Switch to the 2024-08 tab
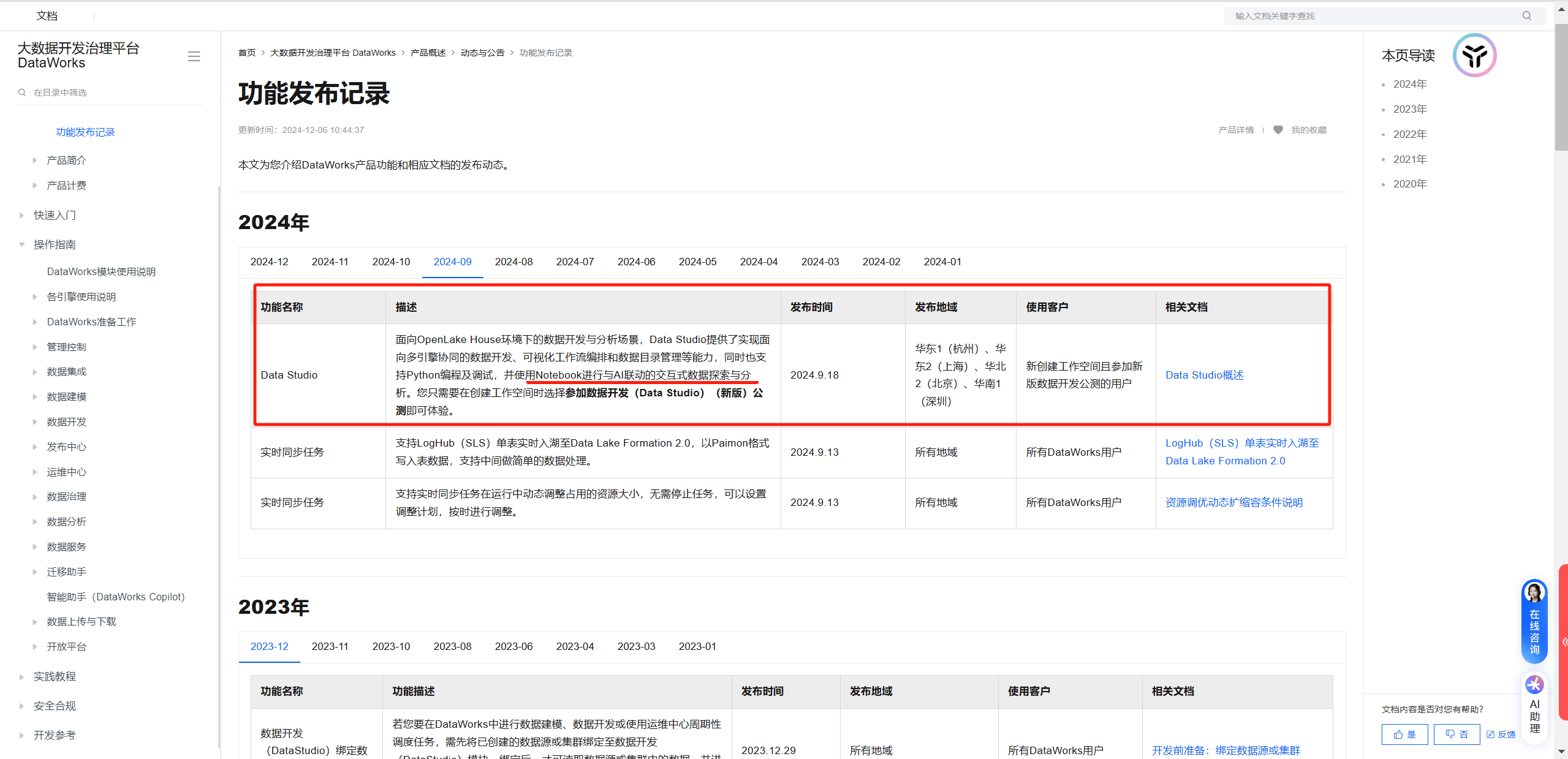The width and height of the screenshot is (1568, 759). pos(513,261)
